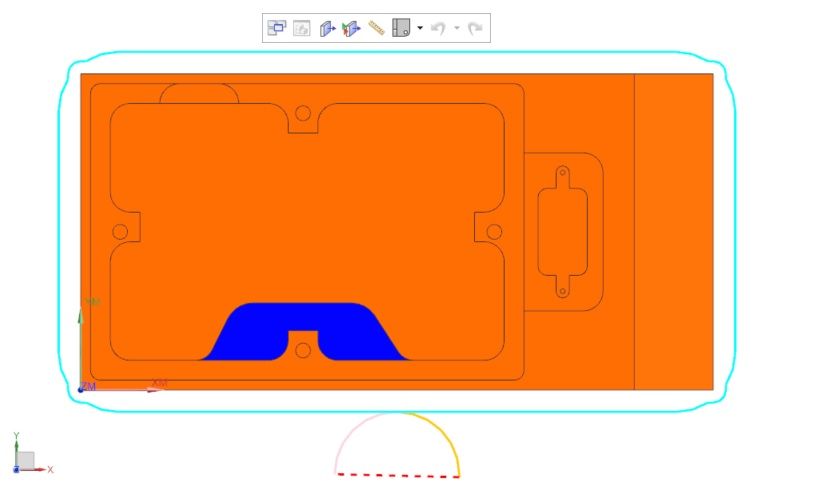Select the semicircular tab at top left
This screenshot has width=817, height=501.
pyautogui.click(x=199, y=93)
